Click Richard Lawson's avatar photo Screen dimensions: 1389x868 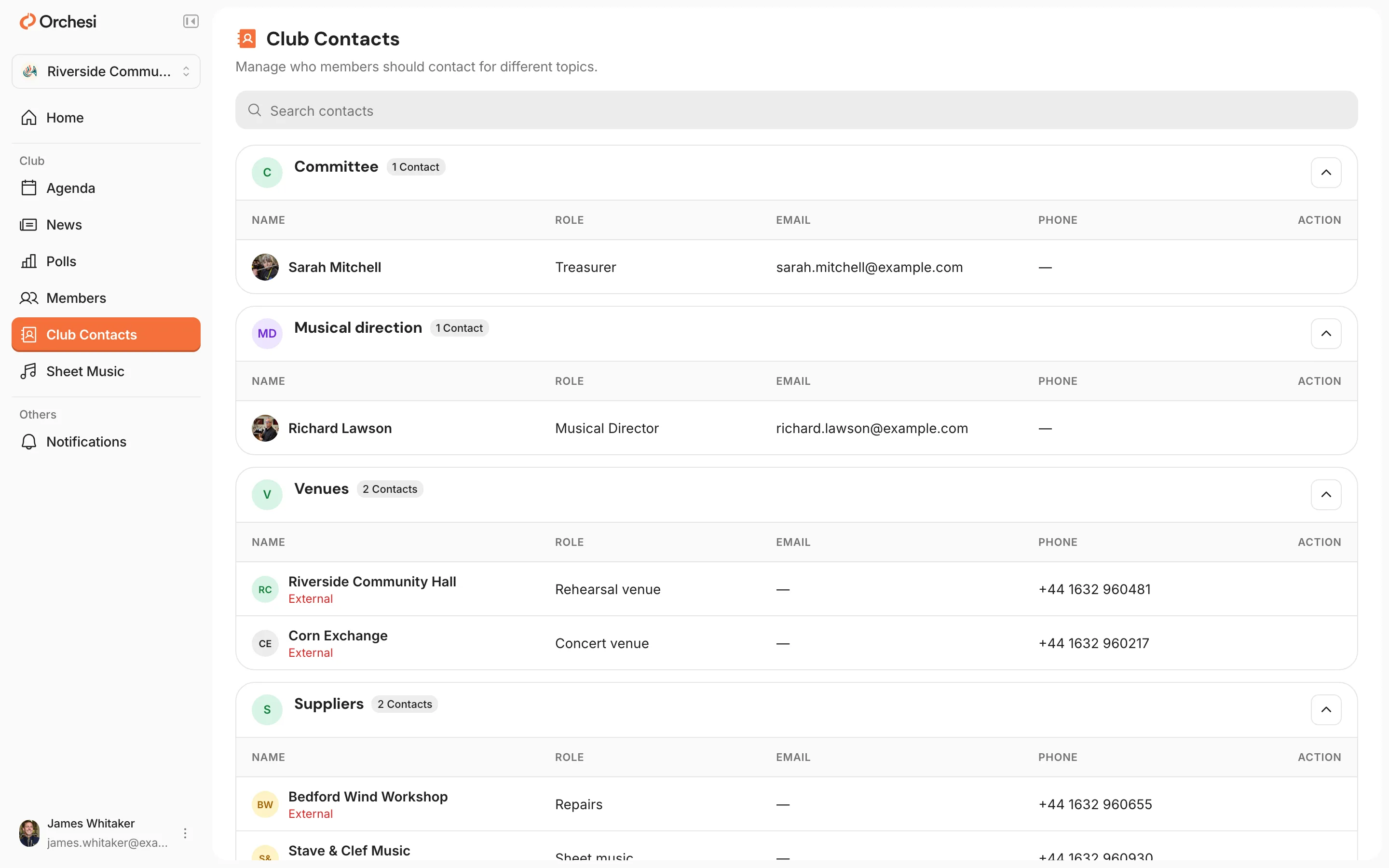(265, 428)
